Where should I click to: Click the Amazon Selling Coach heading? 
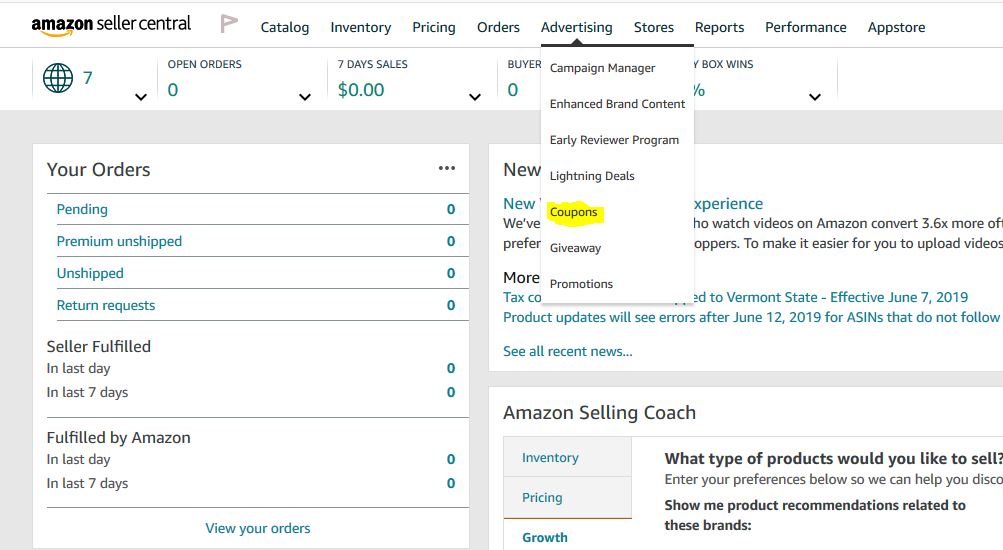[x=599, y=412]
